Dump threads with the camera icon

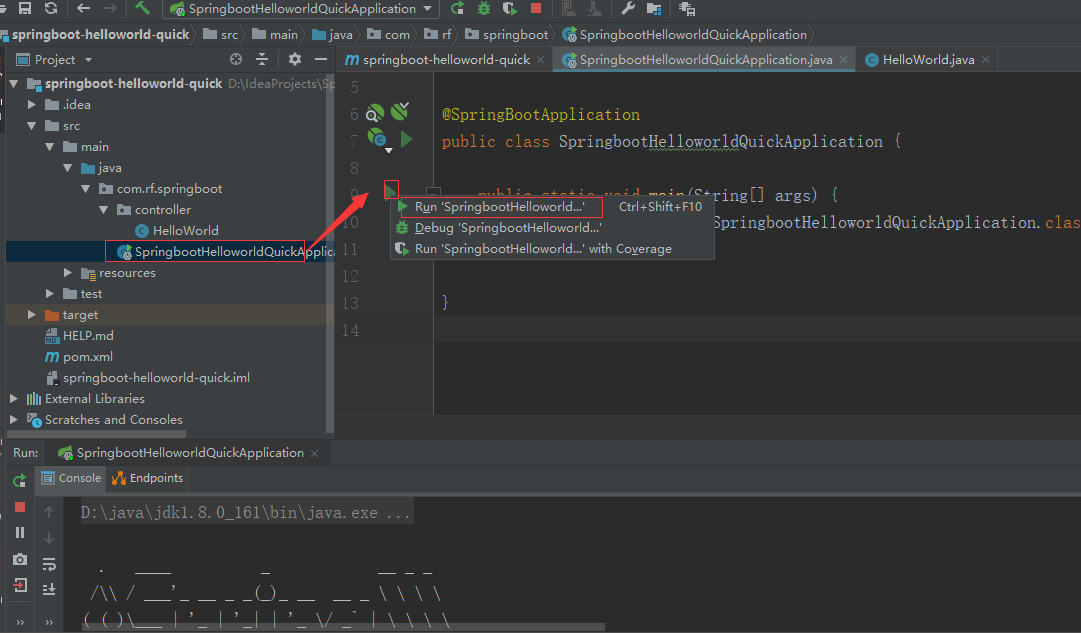[20, 559]
